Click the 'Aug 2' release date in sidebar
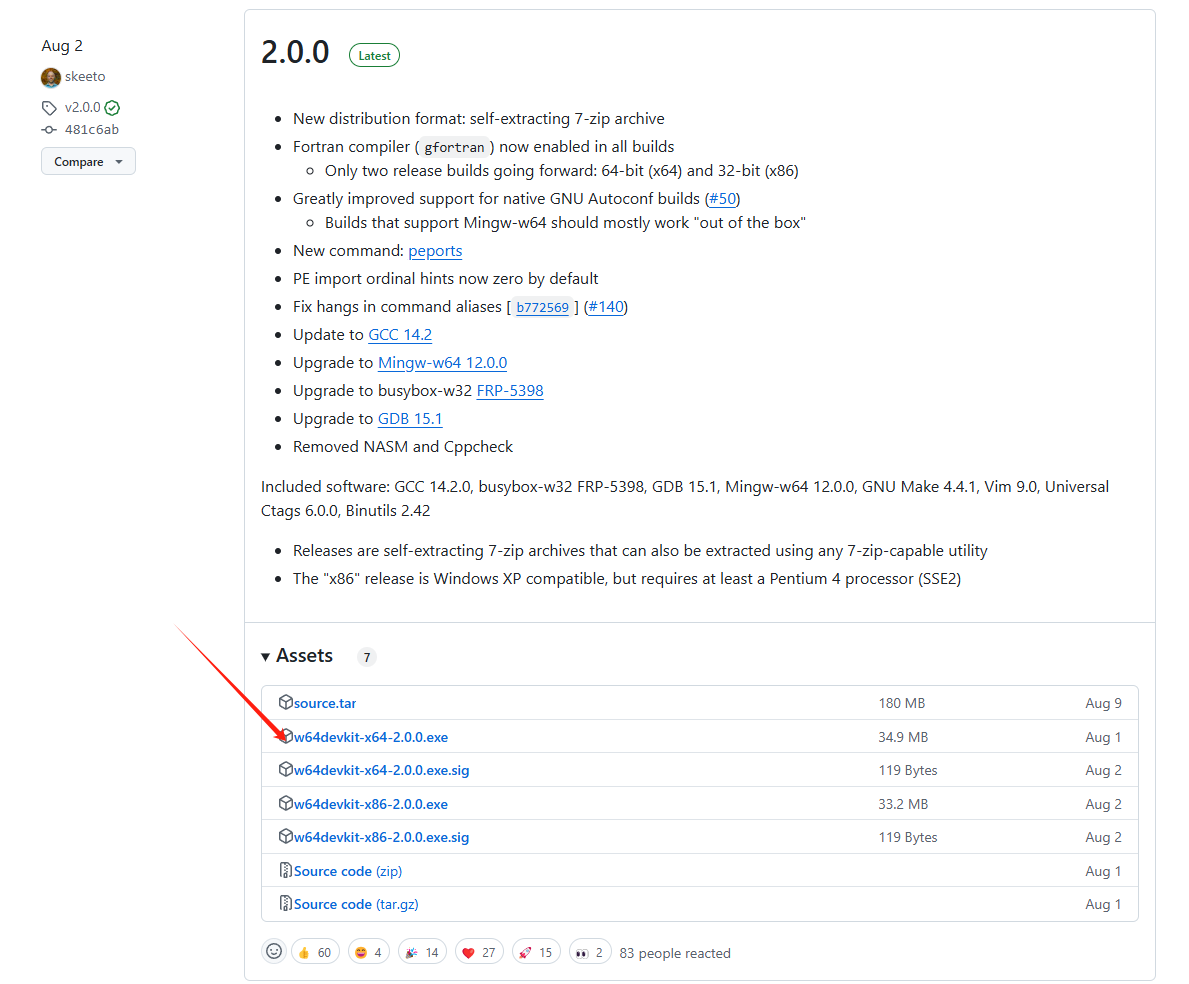Screen dimensions: 1189x984 (62, 45)
